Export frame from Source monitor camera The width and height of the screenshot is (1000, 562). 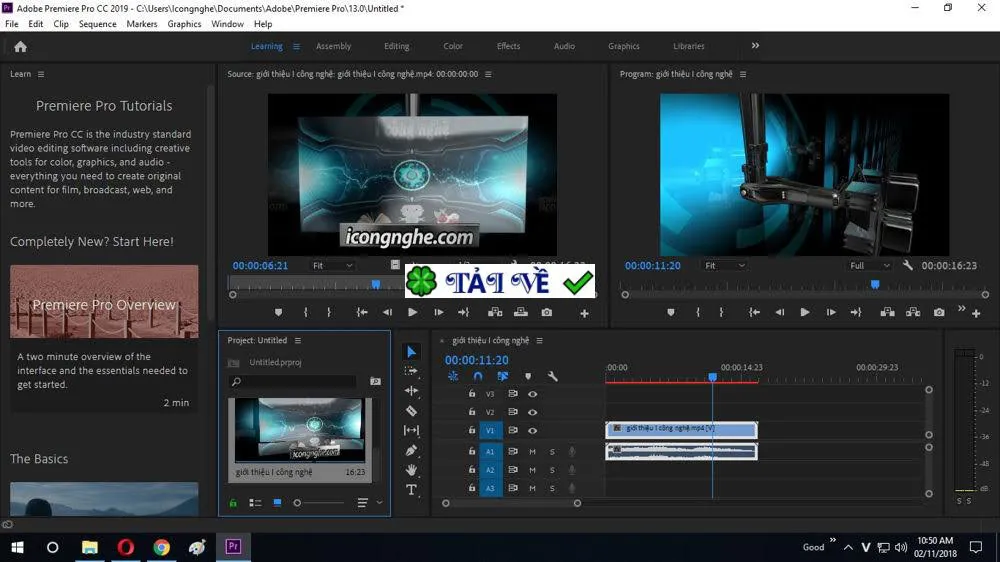click(547, 313)
